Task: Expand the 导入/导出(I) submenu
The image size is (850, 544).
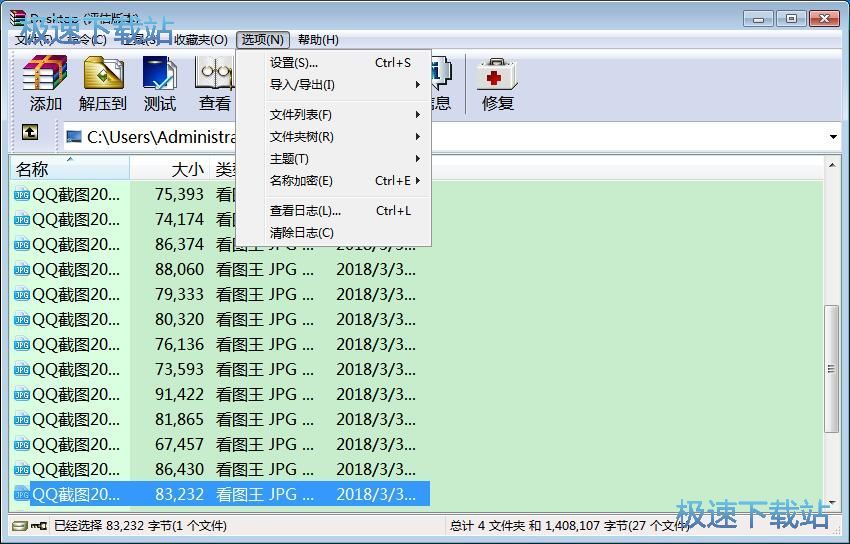Action: (333, 85)
